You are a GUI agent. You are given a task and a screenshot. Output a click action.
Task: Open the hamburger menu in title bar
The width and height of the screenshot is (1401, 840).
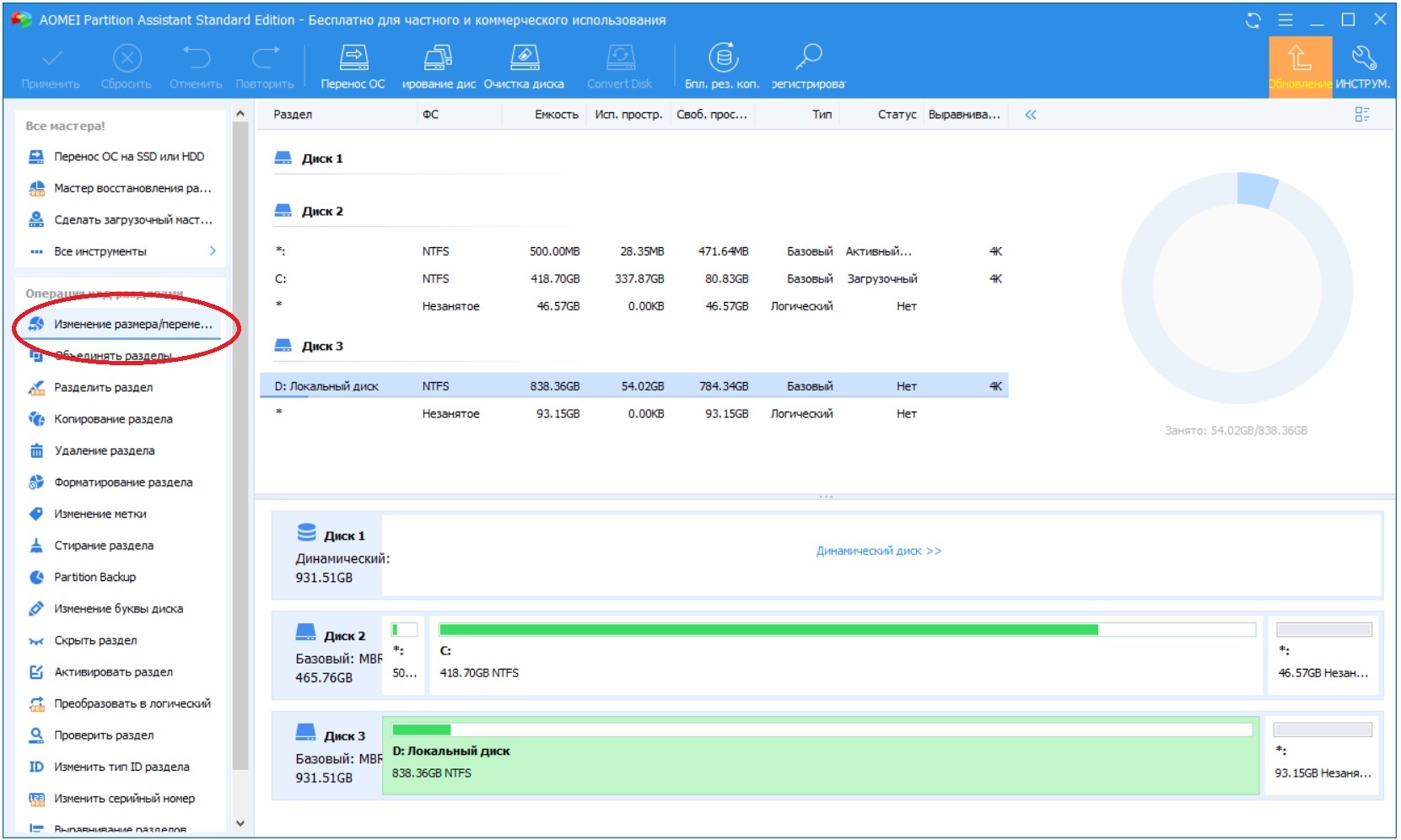coord(1285,20)
